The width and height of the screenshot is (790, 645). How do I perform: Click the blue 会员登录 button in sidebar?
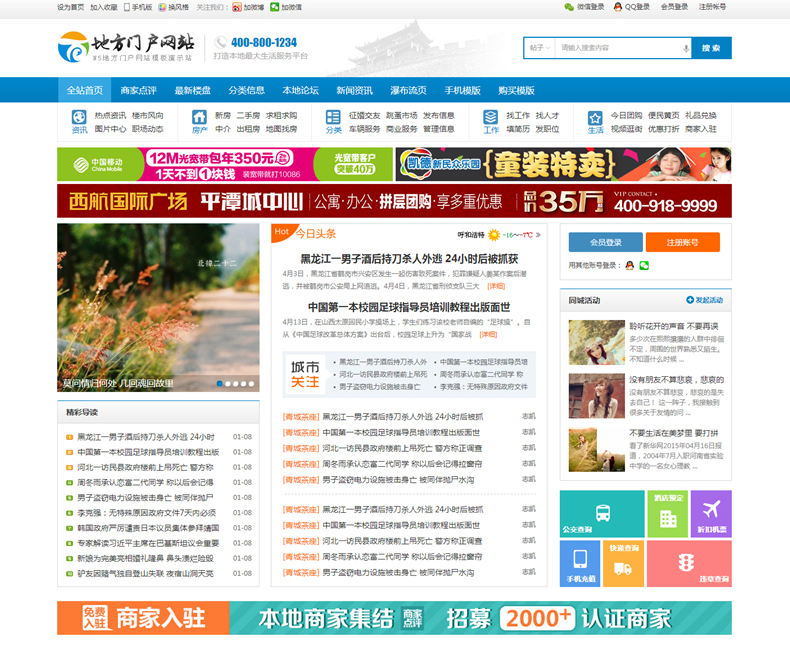click(x=606, y=242)
